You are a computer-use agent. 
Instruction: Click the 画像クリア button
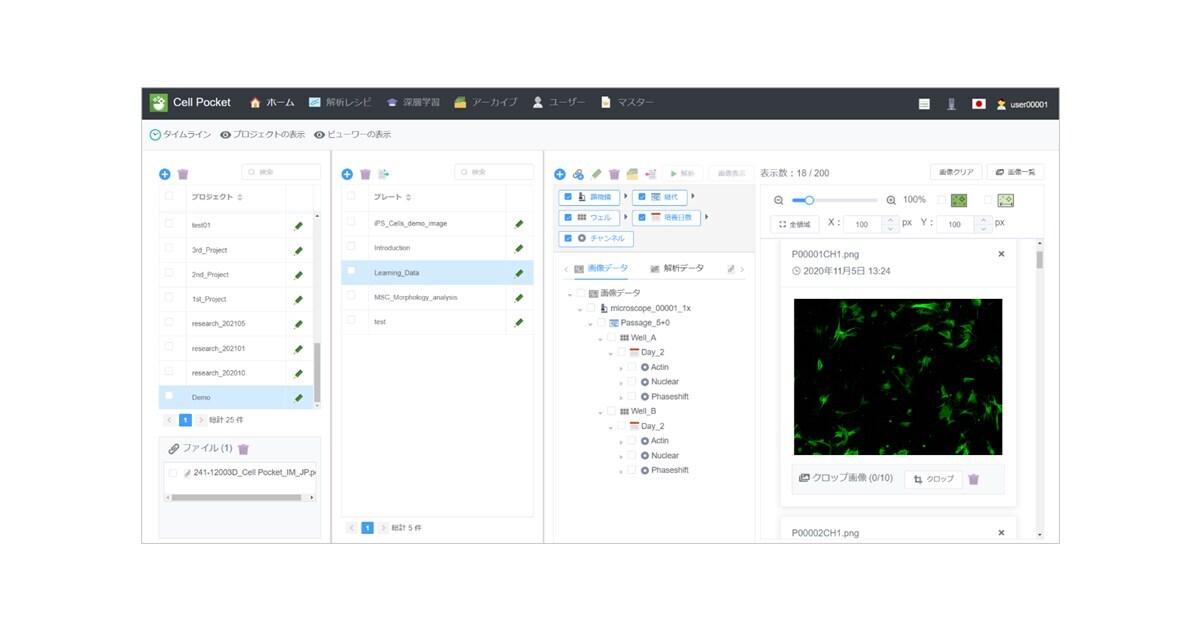click(x=956, y=172)
